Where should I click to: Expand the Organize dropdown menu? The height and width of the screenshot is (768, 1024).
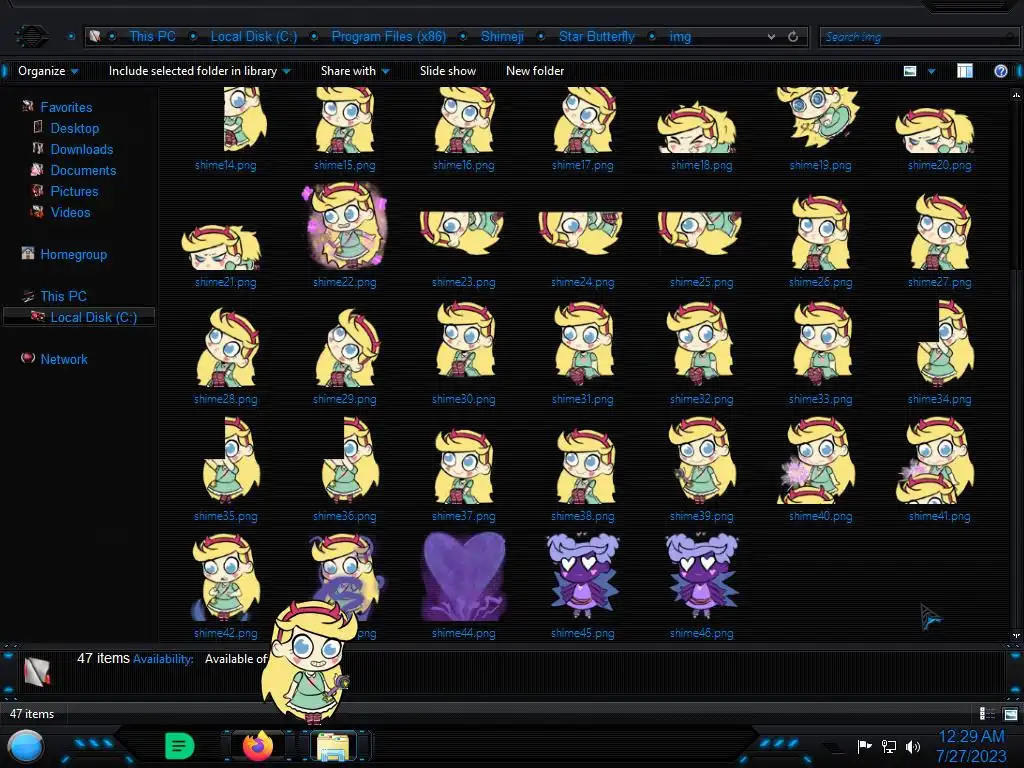pos(48,71)
